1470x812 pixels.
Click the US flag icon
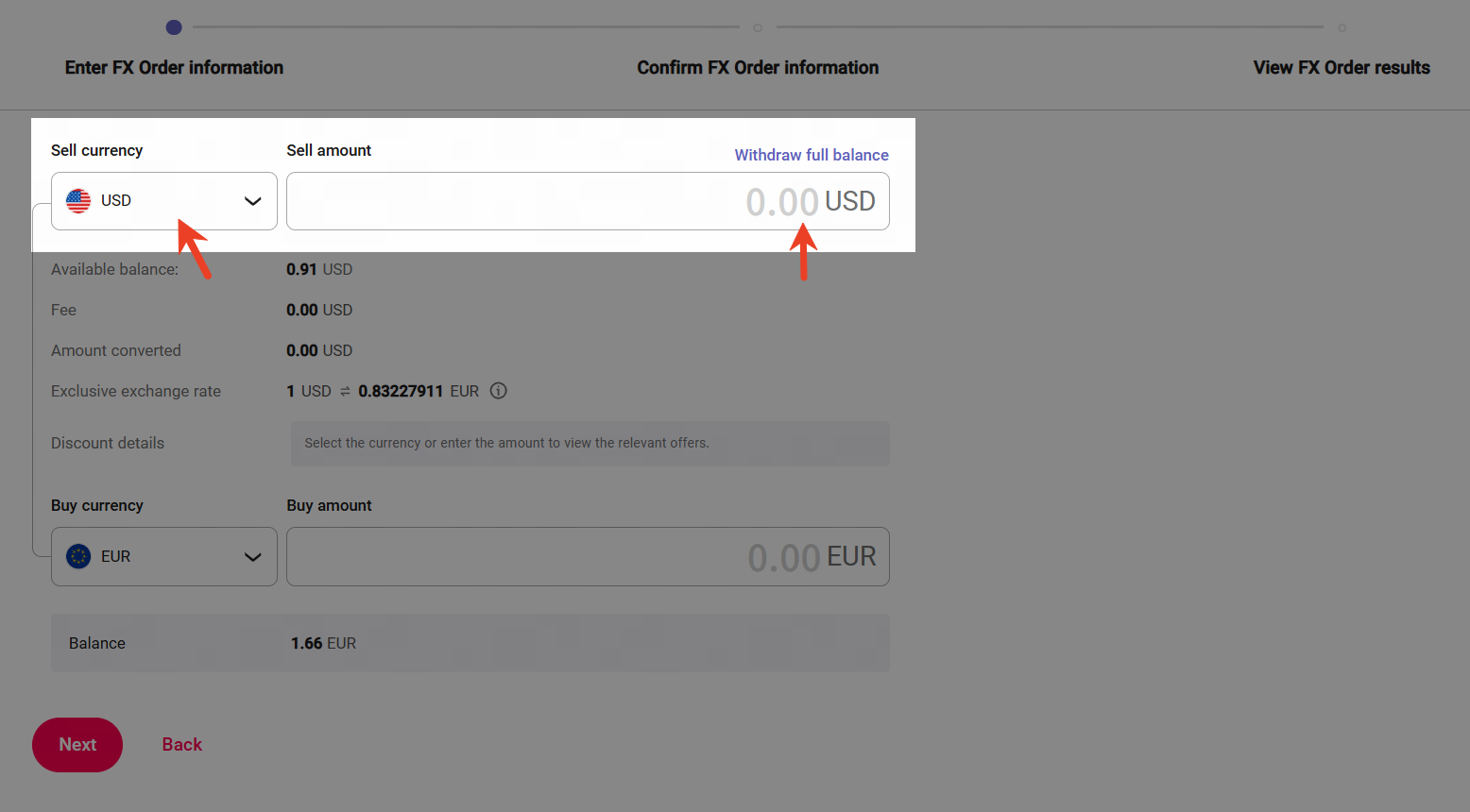point(78,201)
